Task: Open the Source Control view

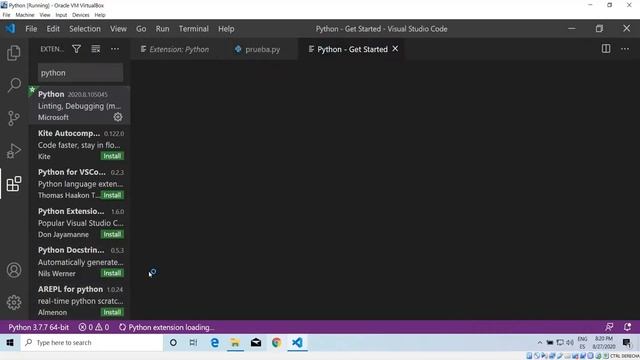Action: [14, 118]
